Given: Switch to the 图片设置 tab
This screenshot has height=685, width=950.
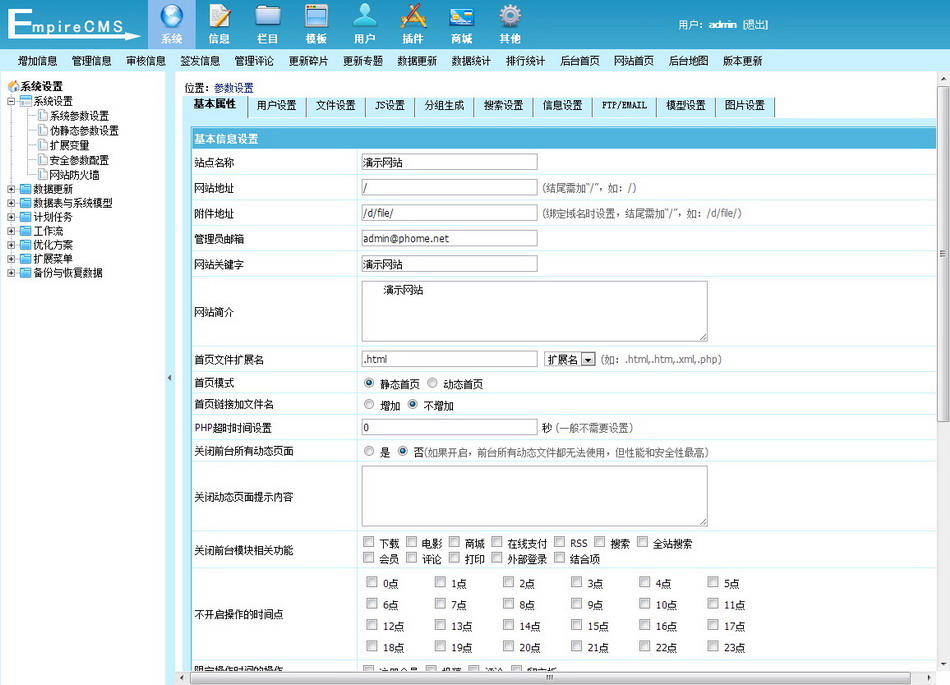Looking at the screenshot, I should (745, 105).
